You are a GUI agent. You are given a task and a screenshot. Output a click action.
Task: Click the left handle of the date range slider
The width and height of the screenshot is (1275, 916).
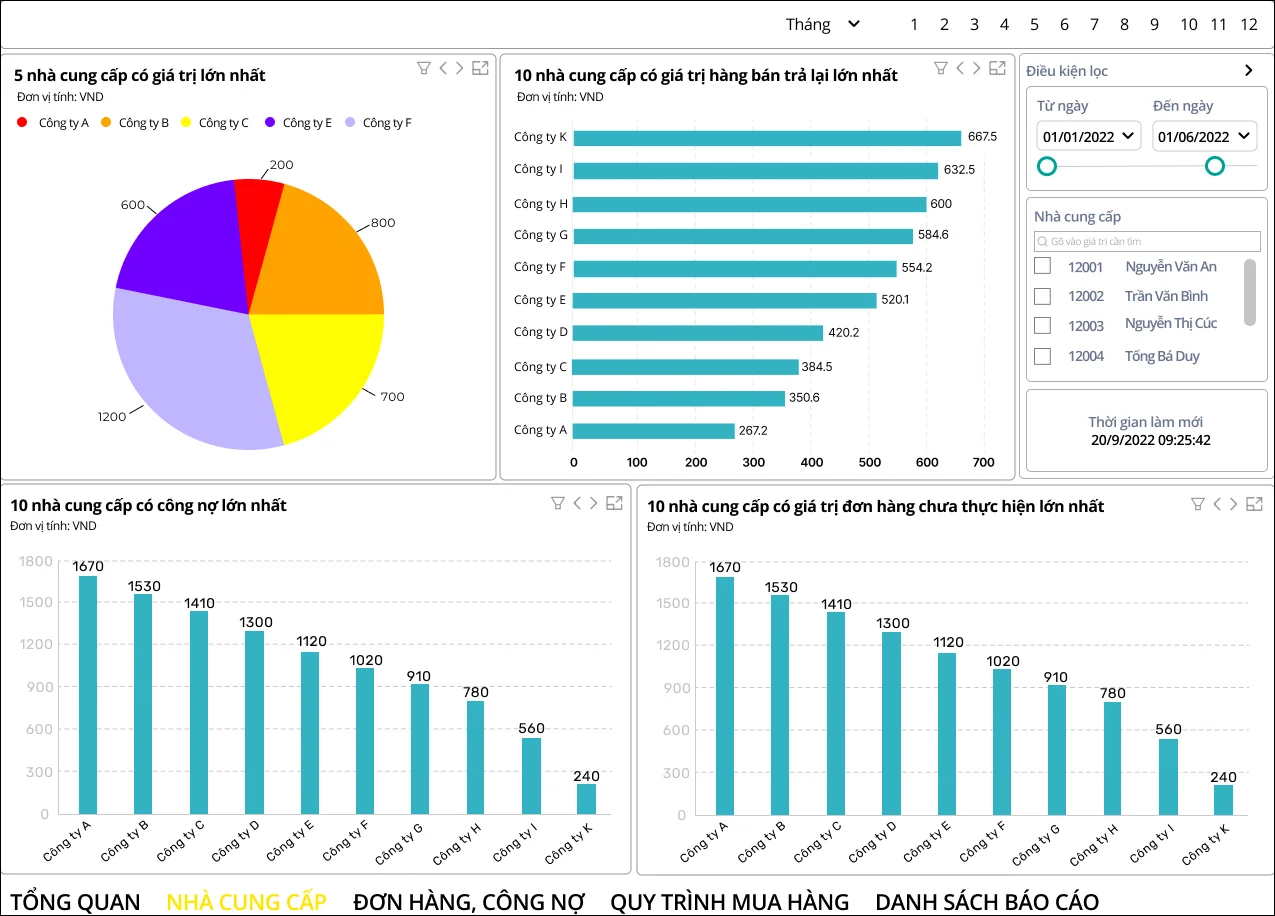click(1047, 166)
